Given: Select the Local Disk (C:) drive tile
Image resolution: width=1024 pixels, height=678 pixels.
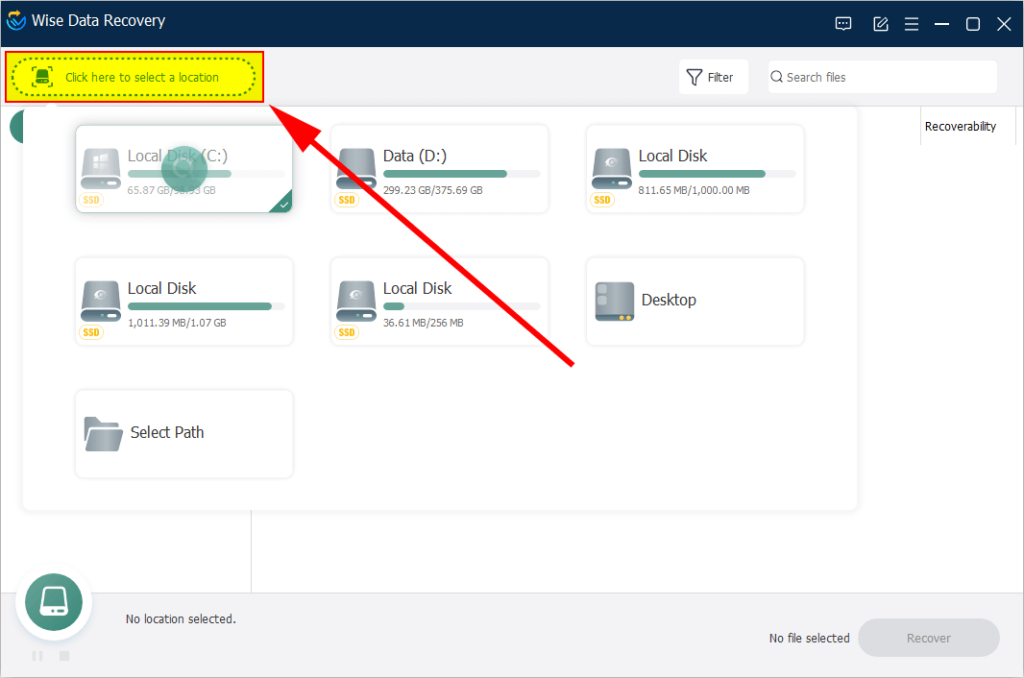Looking at the screenshot, I should coord(184,169).
